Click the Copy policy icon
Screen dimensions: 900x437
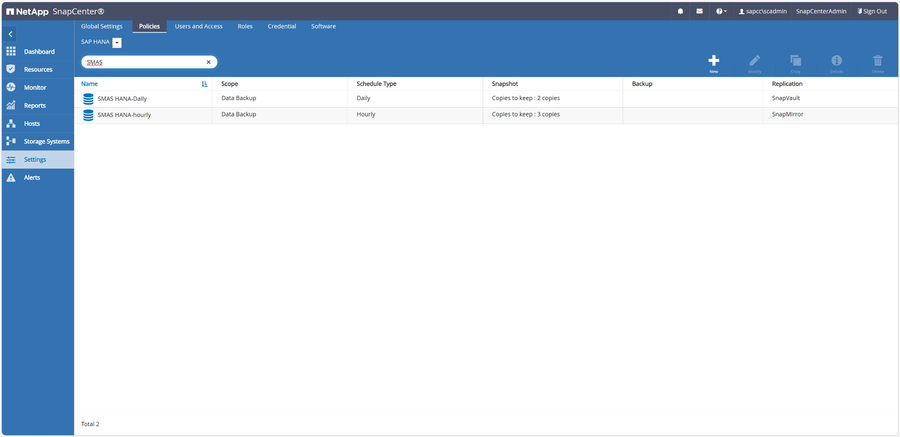click(x=796, y=61)
